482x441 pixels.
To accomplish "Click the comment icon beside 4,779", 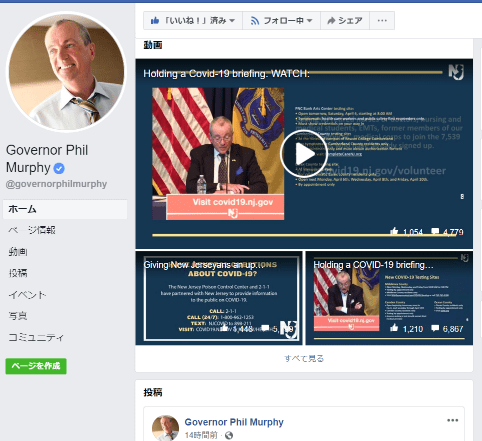I will 435,231.
